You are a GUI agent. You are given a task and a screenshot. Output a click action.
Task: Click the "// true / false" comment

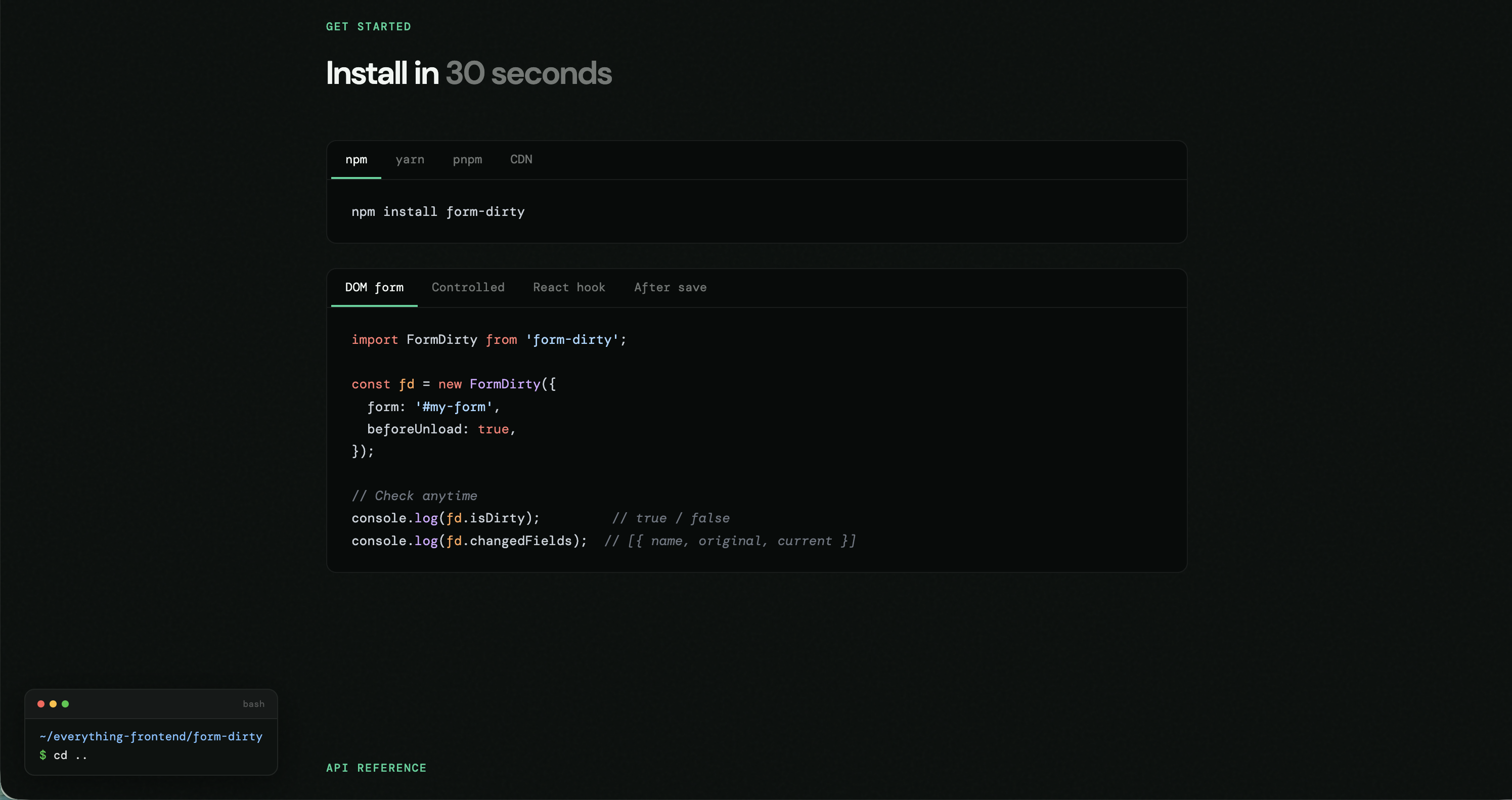[x=671, y=518]
